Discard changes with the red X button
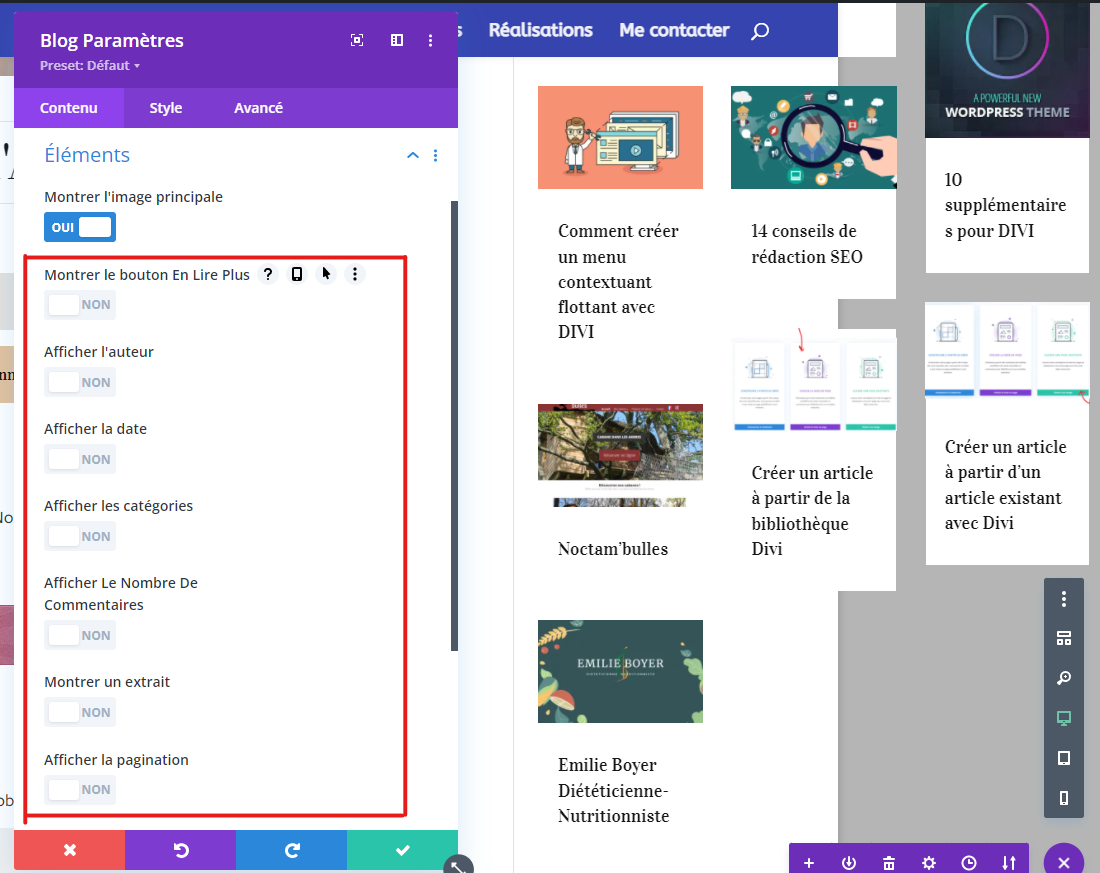The width and height of the screenshot is (1100, 873). [70, 850]
